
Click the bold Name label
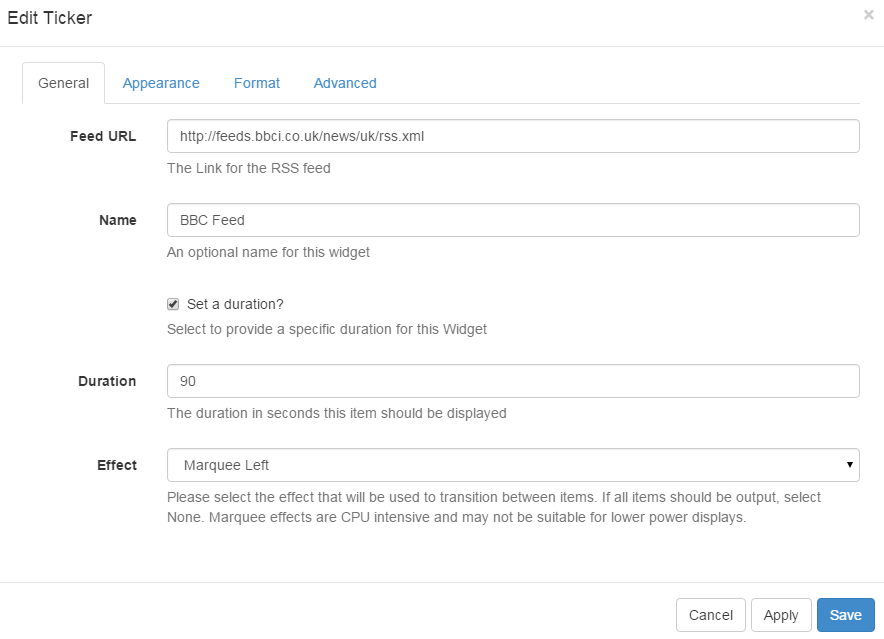pyautogui.click(x=118, y=220)
